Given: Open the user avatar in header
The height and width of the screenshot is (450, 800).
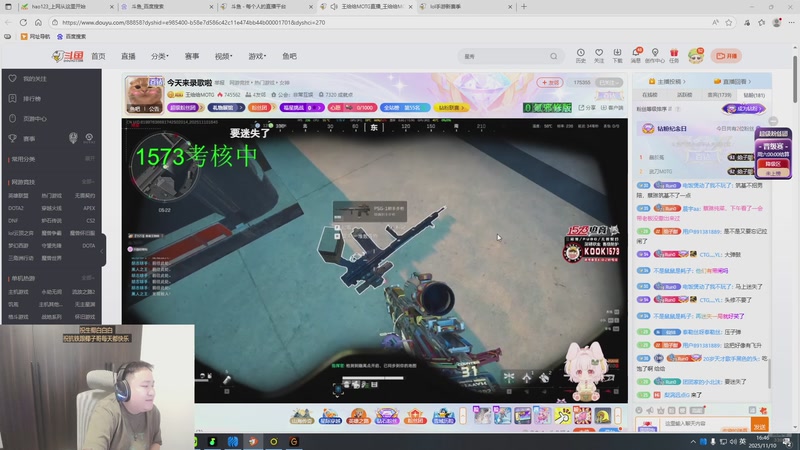Looking at the screenshot, I should 696,56.
